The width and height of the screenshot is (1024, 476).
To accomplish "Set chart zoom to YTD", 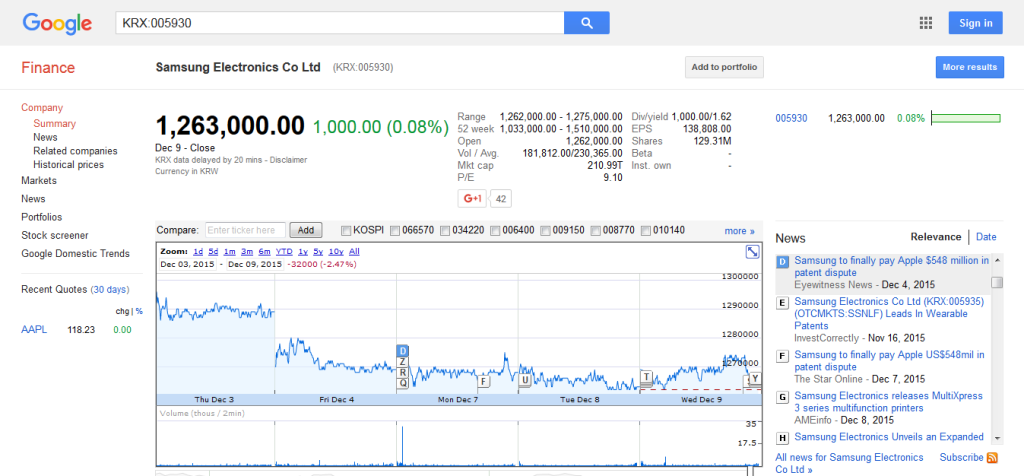I will (283, 251).
